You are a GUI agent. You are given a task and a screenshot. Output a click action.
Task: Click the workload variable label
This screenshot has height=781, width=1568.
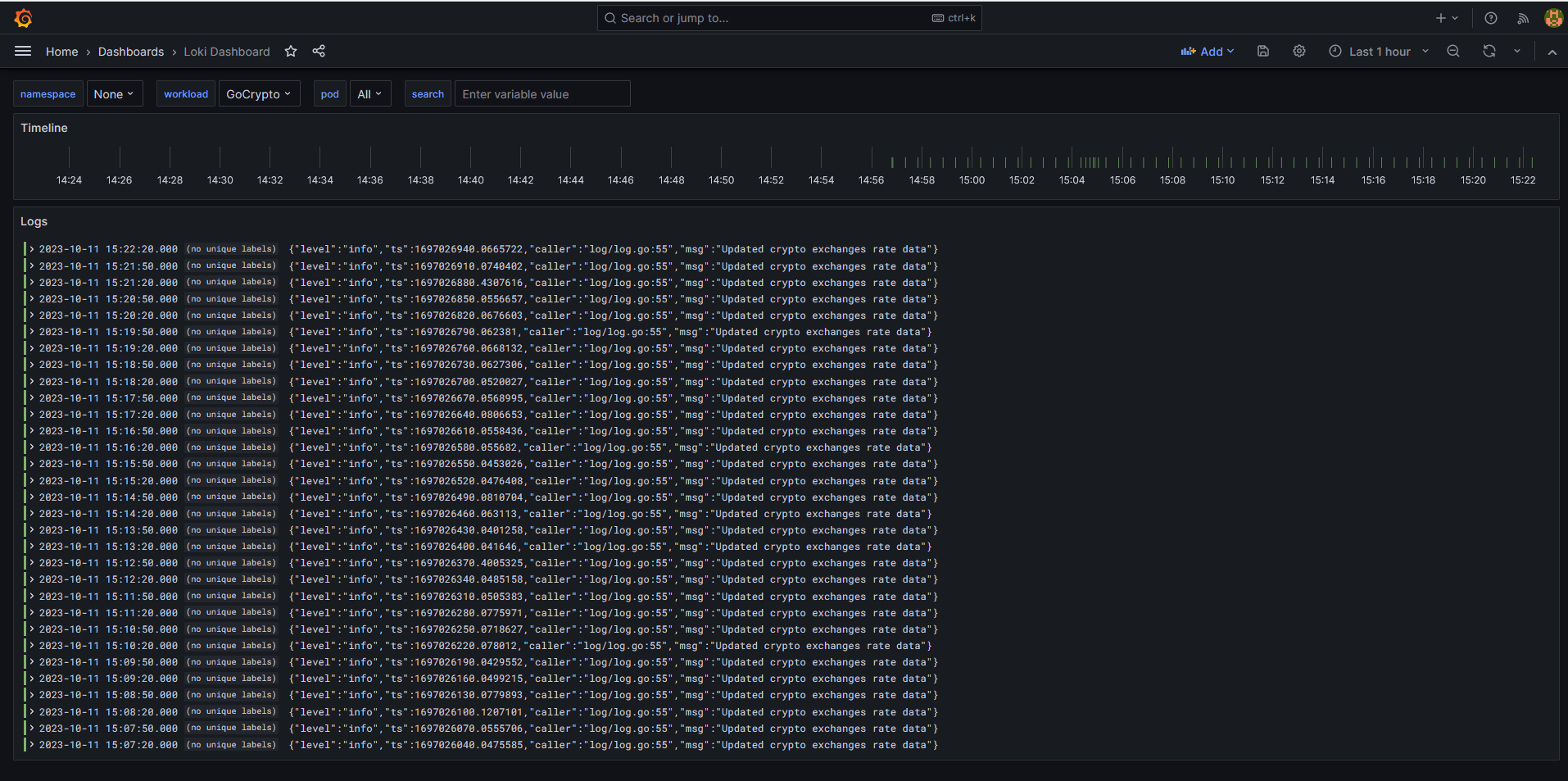pyautogui.click(x=186, y=94)
